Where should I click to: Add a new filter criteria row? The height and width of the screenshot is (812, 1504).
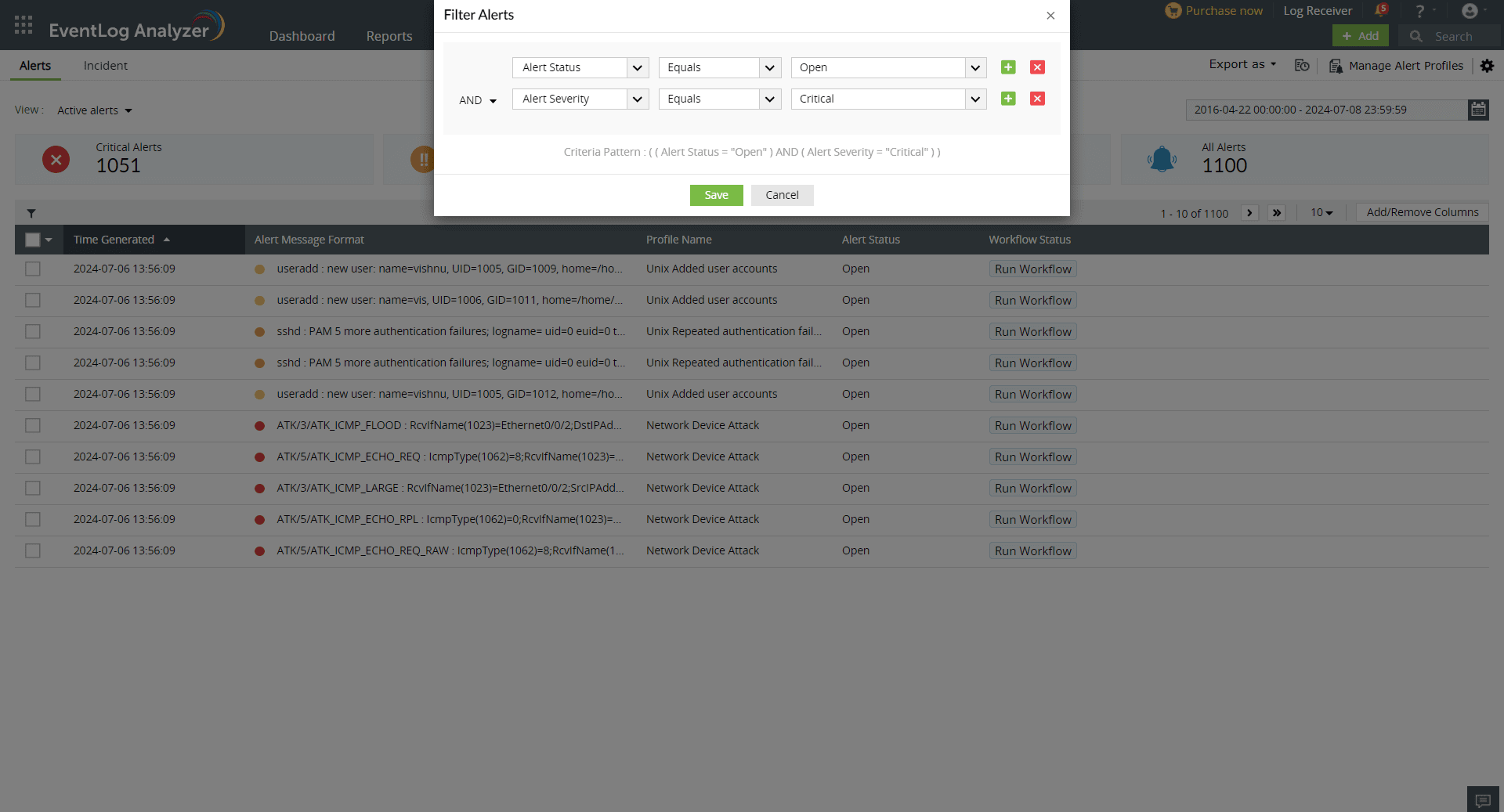coord(1008,67)
